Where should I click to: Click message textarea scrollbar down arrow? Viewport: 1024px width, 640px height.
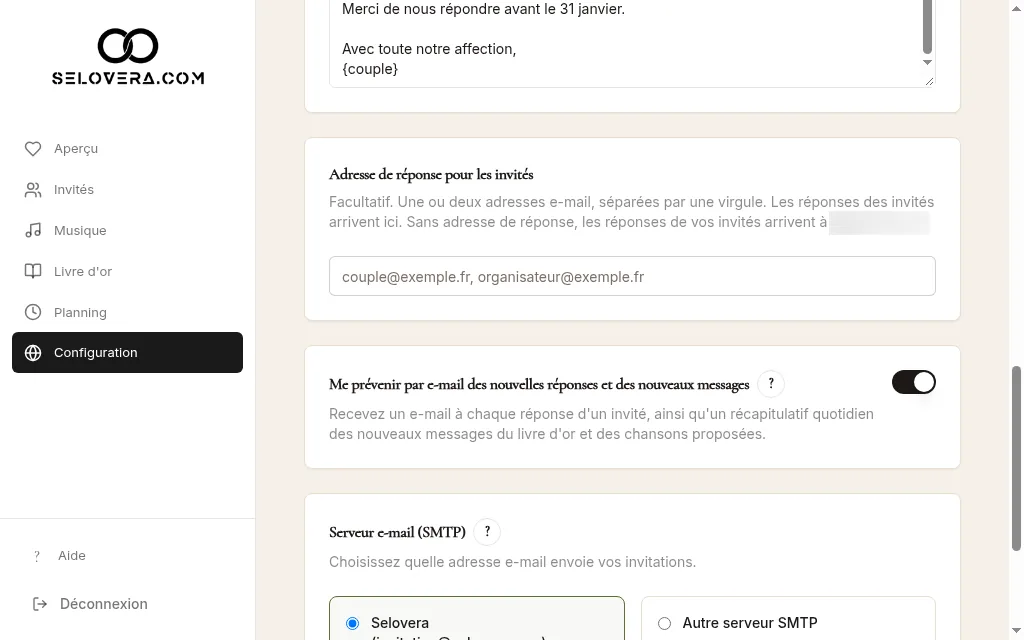pos(927,63)
